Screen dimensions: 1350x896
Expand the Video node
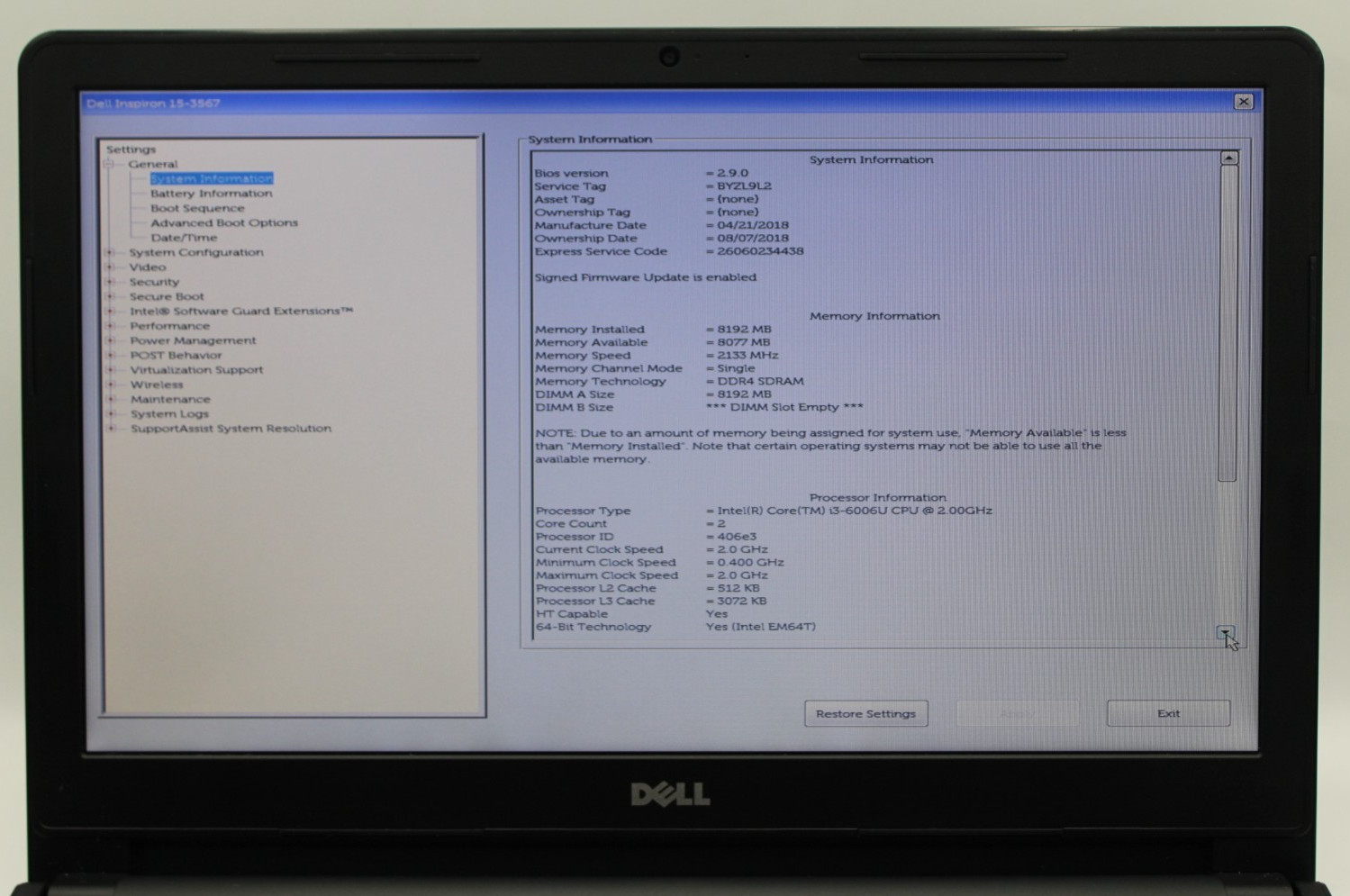(110, 267)
